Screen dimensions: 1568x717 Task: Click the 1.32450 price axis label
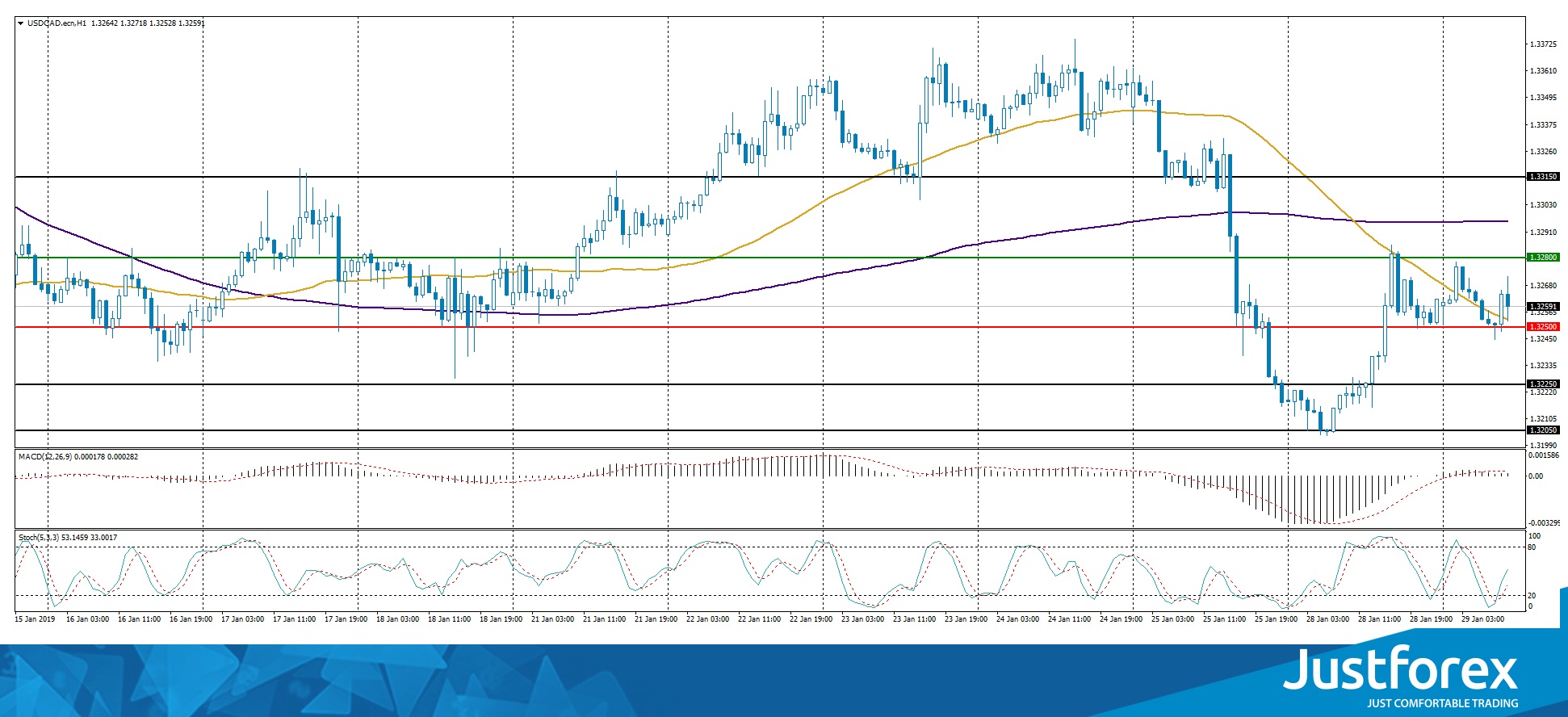coord(1544,339)
